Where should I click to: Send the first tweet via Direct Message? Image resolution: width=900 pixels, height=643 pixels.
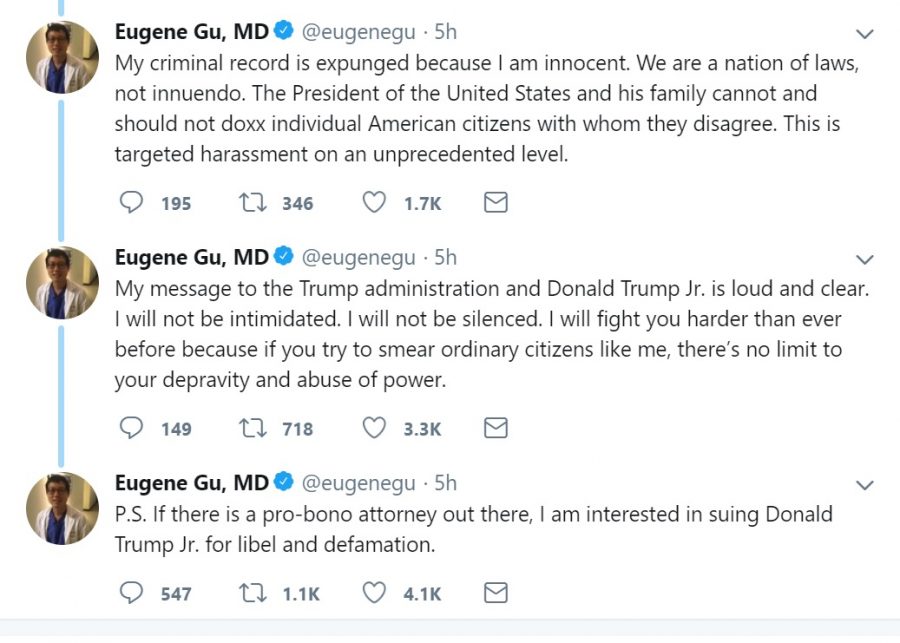[494, 202]
